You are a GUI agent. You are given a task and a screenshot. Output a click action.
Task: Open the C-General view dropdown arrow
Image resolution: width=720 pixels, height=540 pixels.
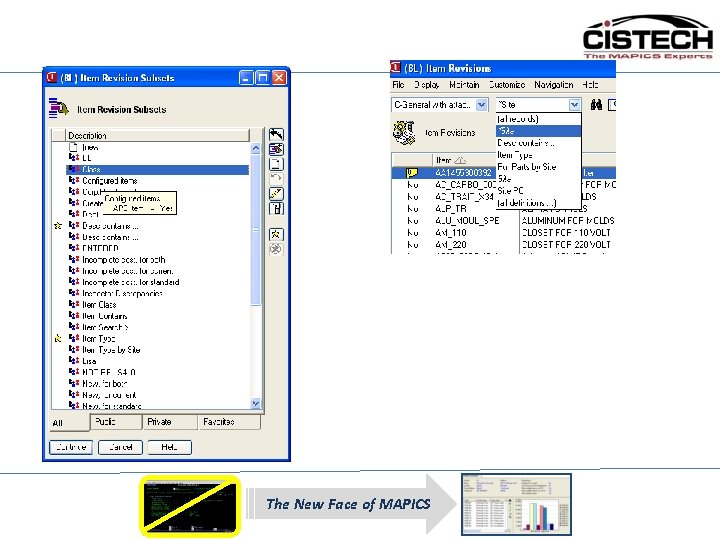click(x=481, y=105)
